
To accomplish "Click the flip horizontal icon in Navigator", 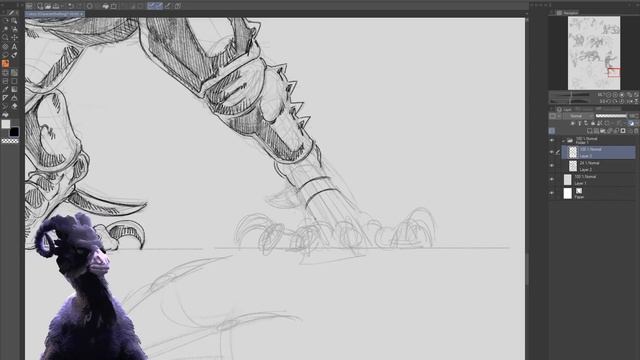I will (x=629, y=101).
